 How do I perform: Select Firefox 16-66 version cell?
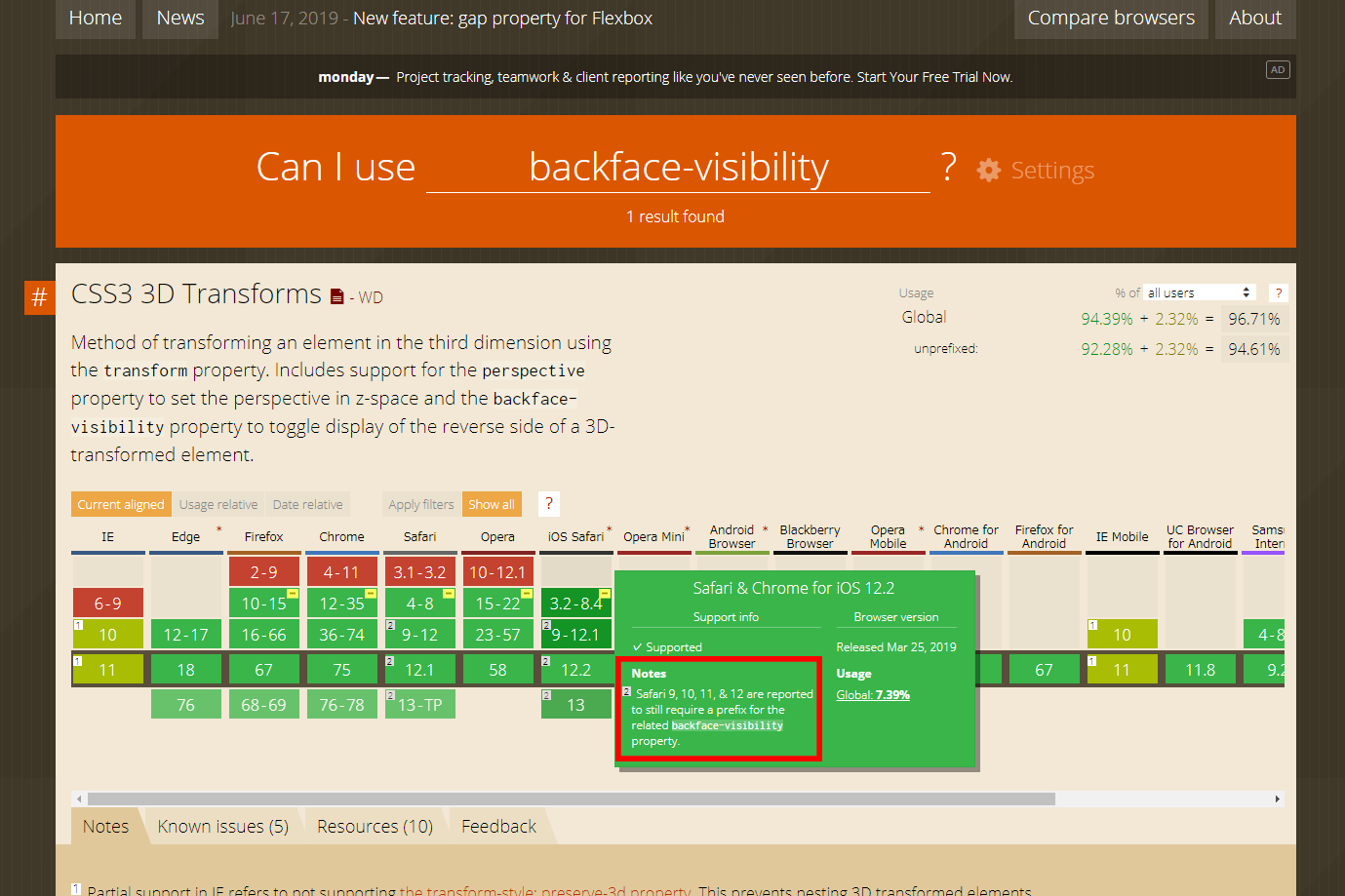point(264,635)
